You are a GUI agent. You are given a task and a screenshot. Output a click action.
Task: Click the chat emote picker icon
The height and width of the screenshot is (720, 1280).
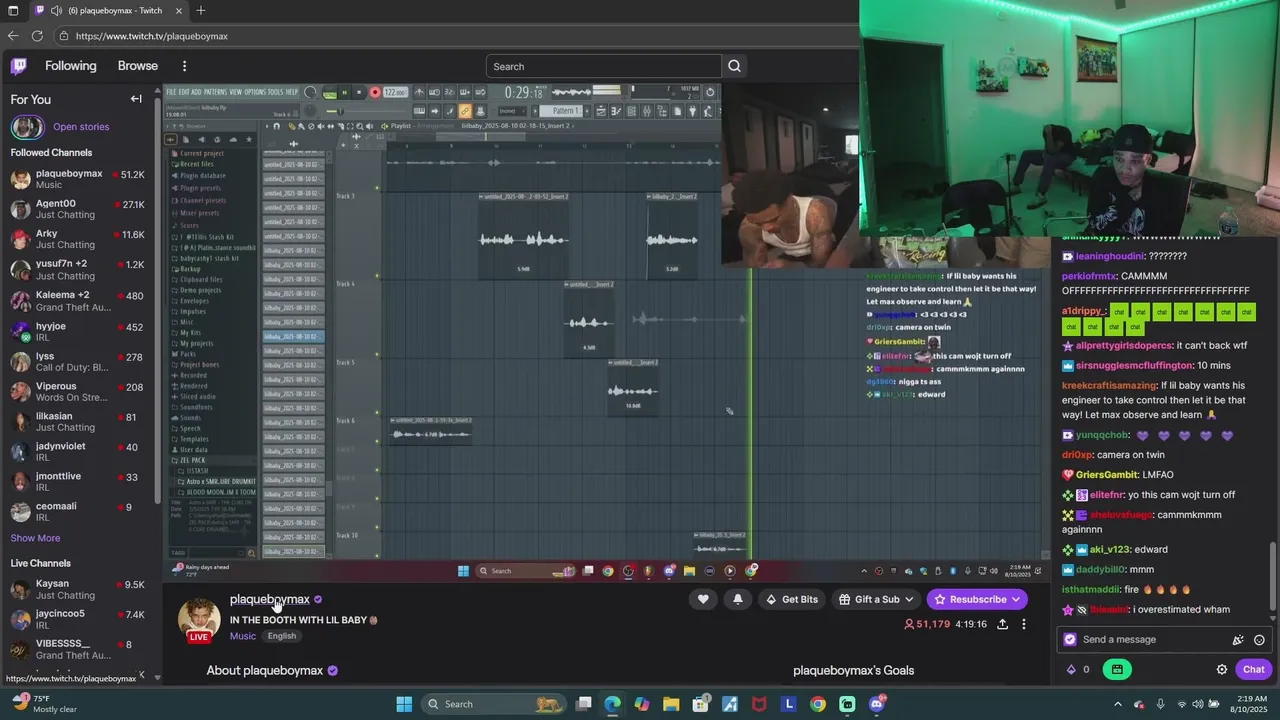click(x=1259, y=640)
